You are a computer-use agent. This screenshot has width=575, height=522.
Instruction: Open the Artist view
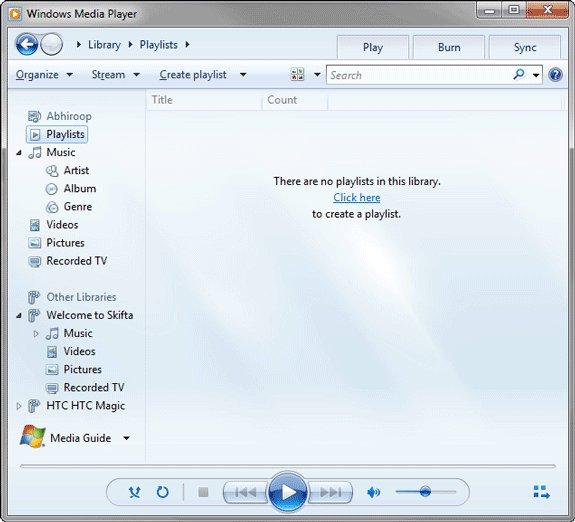point(76,170)
